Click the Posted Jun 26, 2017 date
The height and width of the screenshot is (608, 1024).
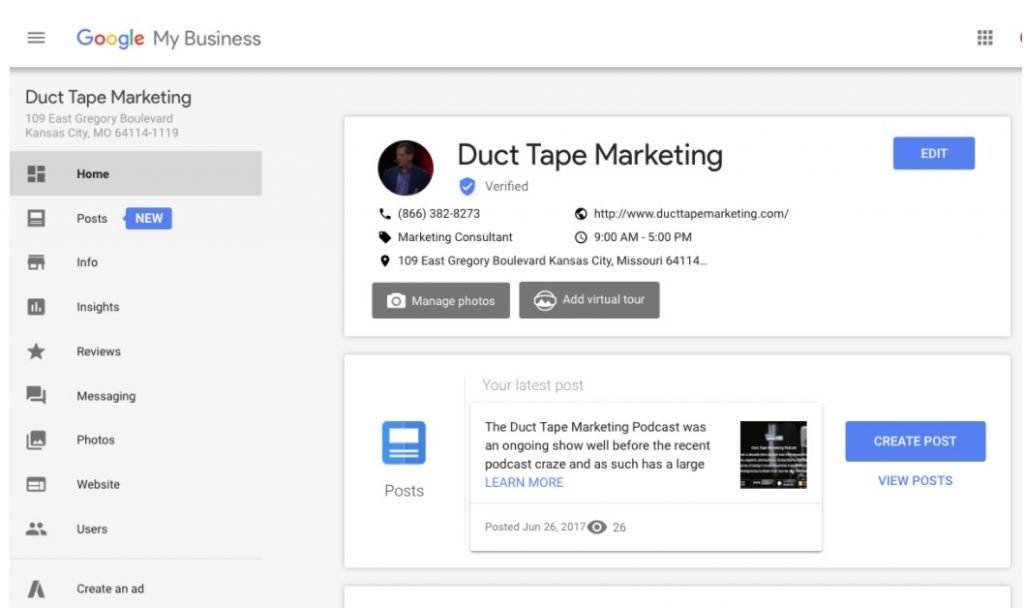tap(535, 527)
